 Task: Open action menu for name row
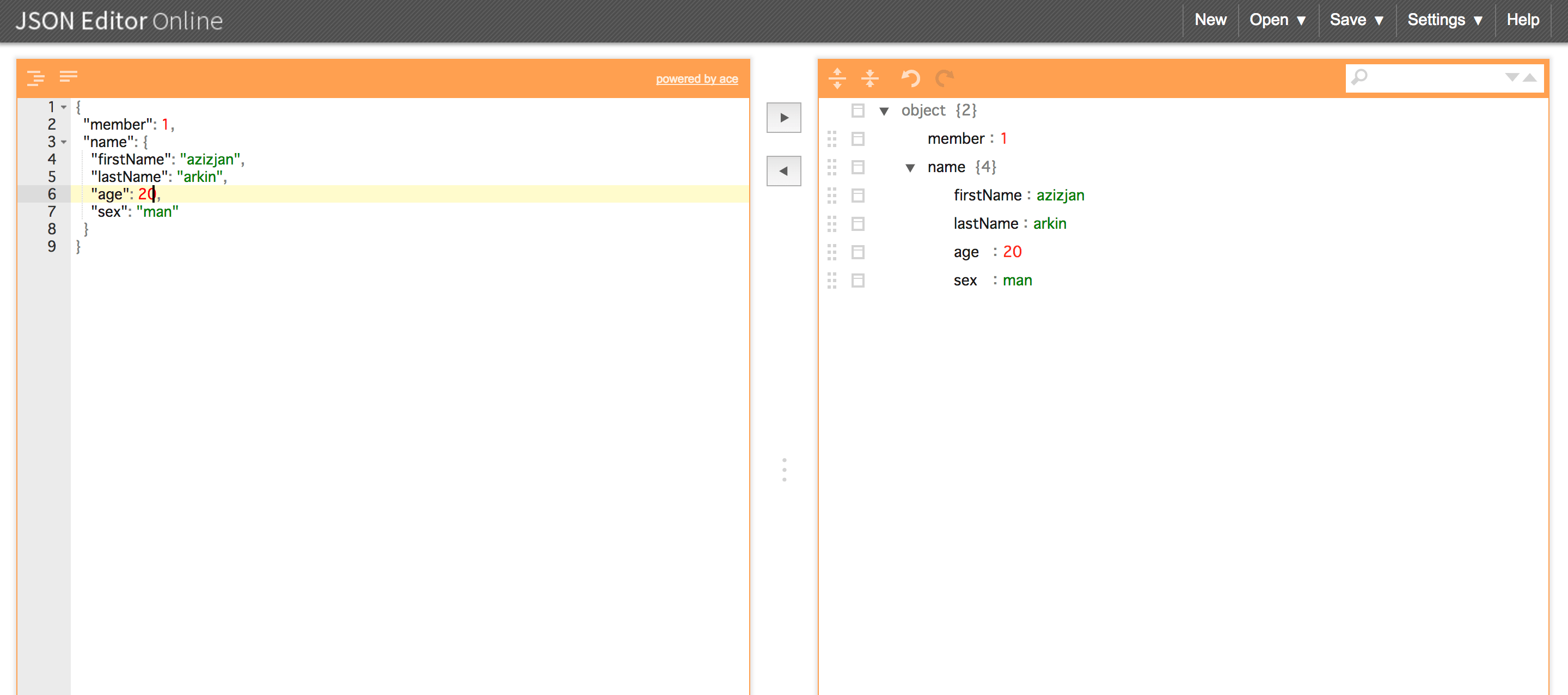click(858, 167)
